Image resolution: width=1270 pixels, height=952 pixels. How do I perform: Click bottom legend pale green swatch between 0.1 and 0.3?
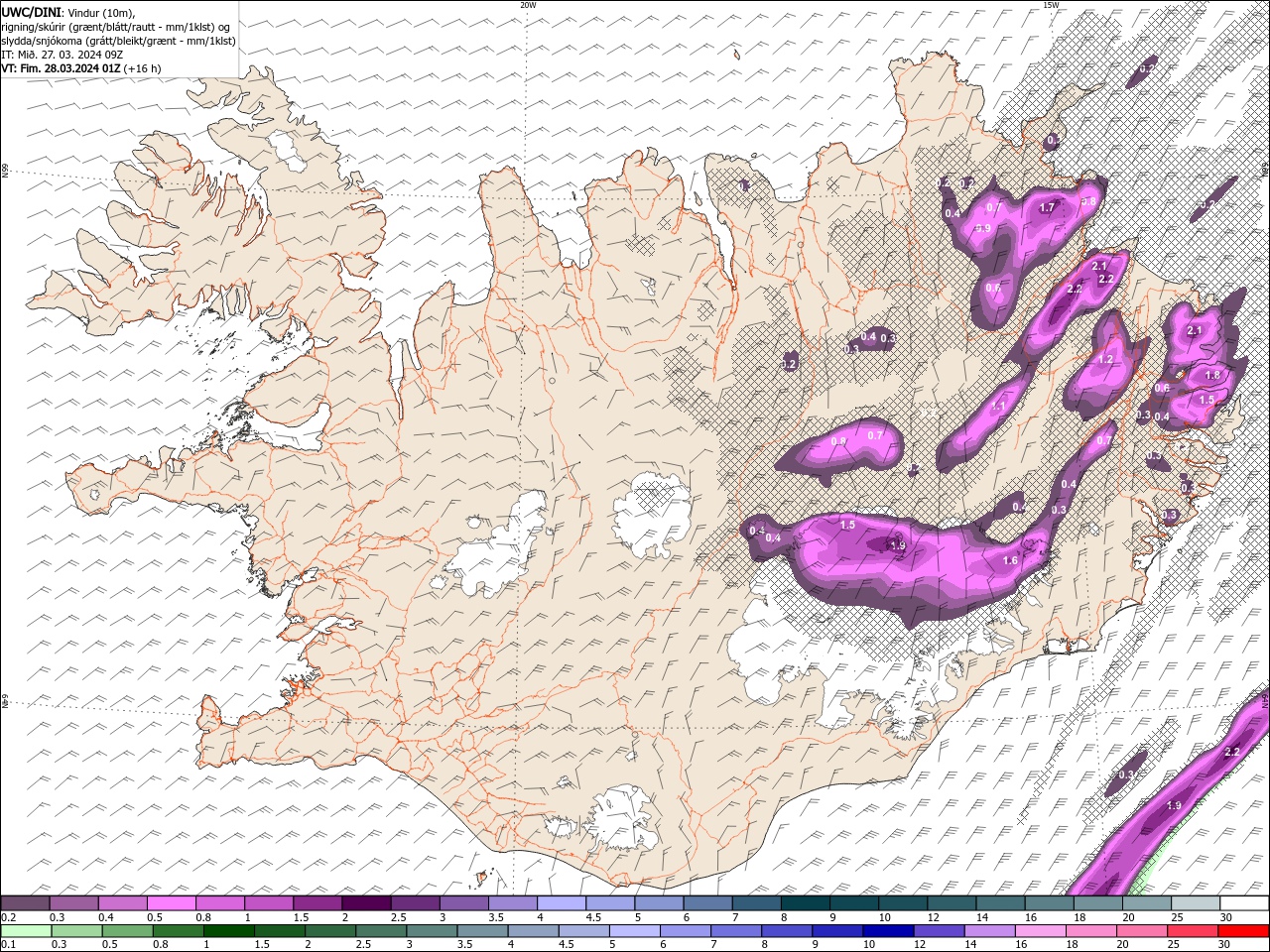click(x=25, y=930)
